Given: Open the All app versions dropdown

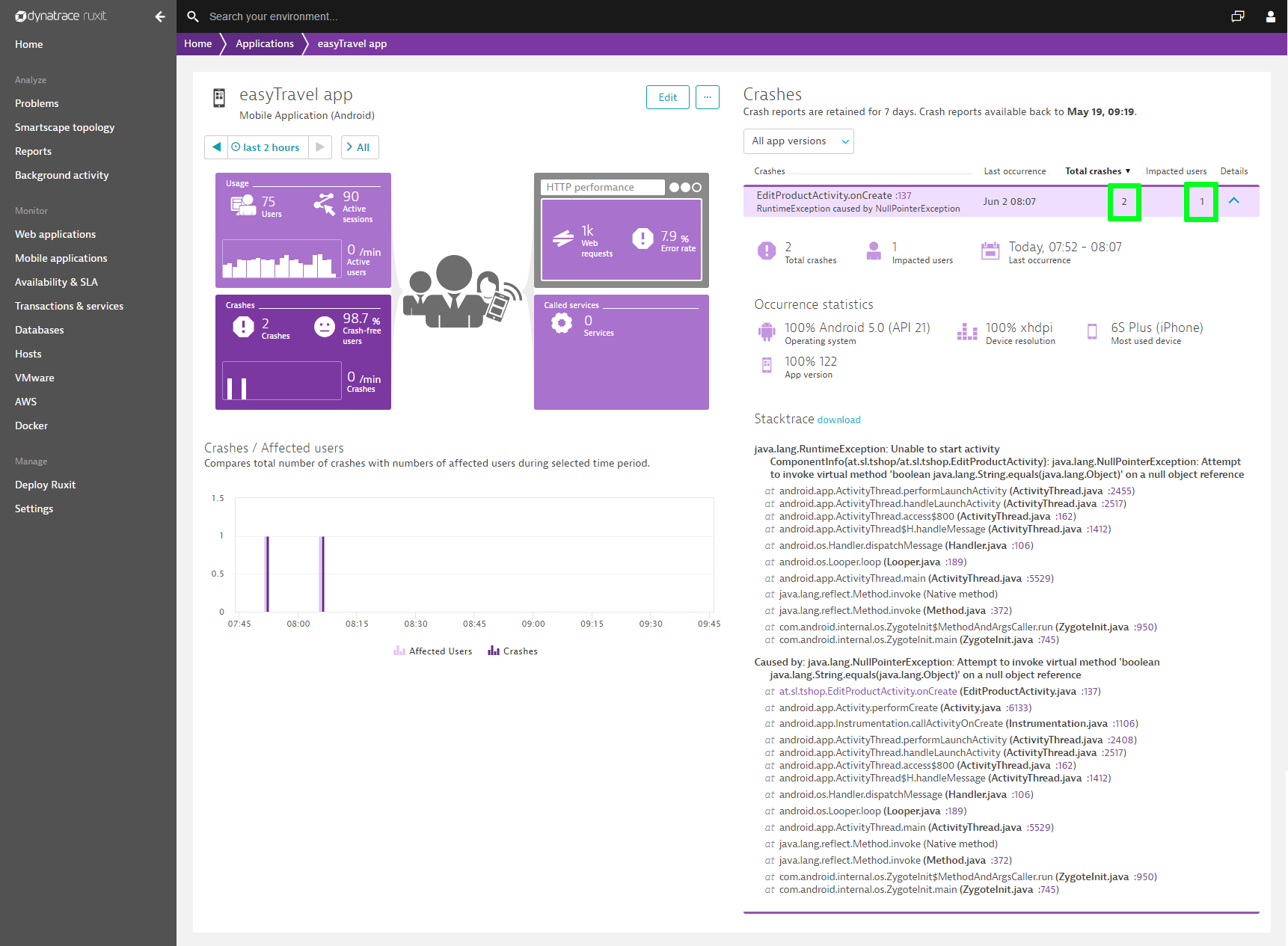Looking at the screenshot, I should coord(798,141).
